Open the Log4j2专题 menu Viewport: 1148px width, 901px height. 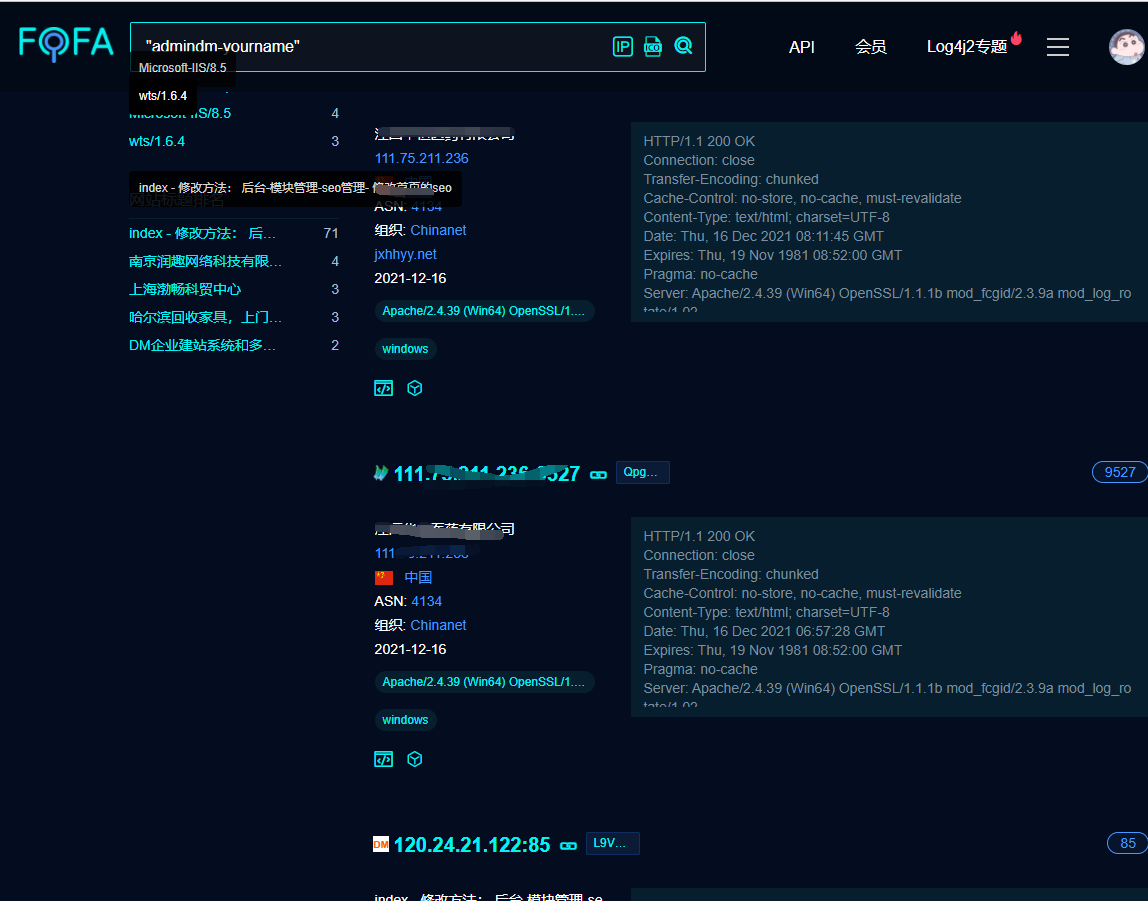967,47
